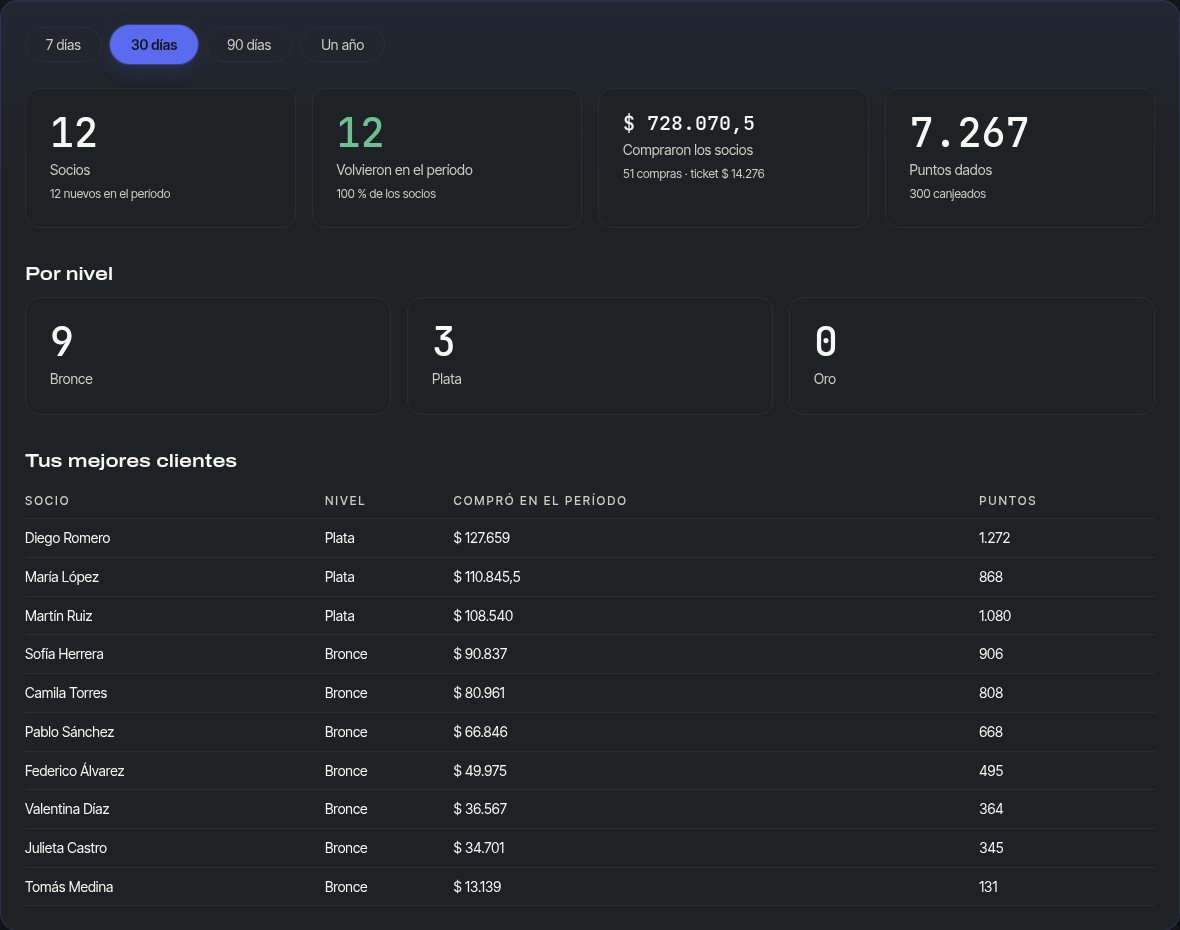1180x930 pixels.
Task: Select the 7 días period filter
Action: (63, 45)
